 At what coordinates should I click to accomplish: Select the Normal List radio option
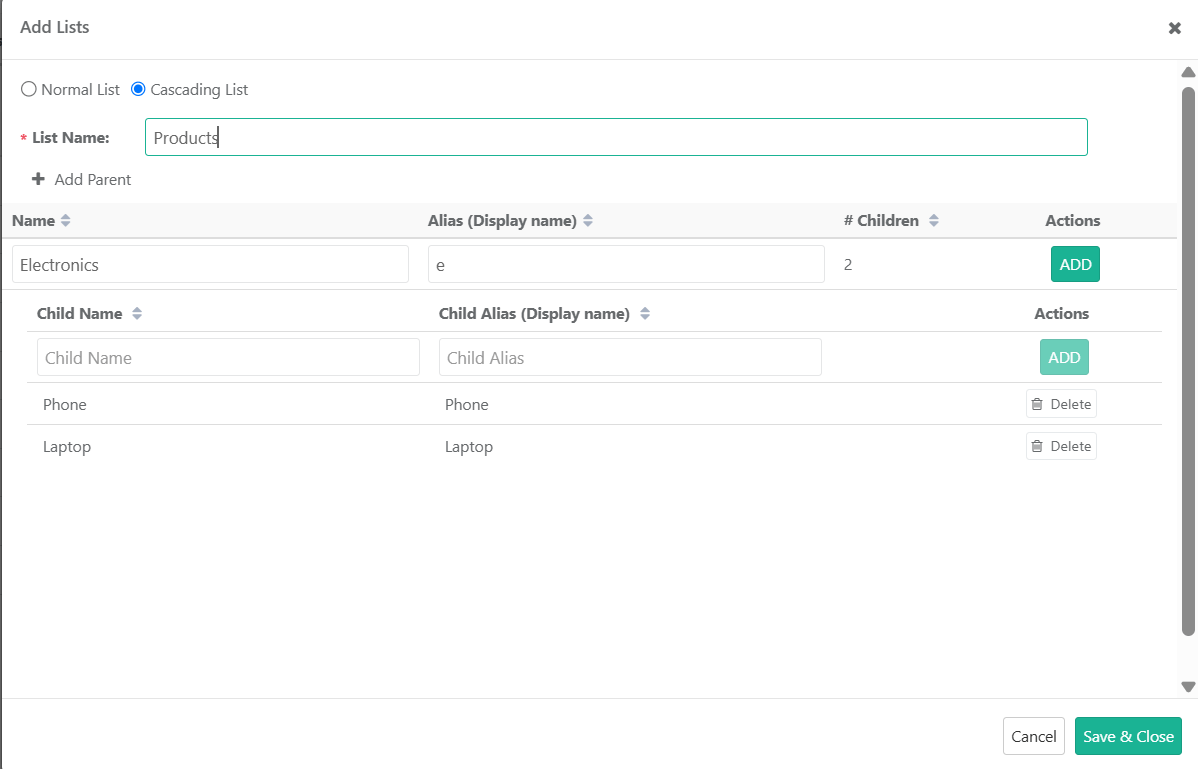(x=29, y=89)
